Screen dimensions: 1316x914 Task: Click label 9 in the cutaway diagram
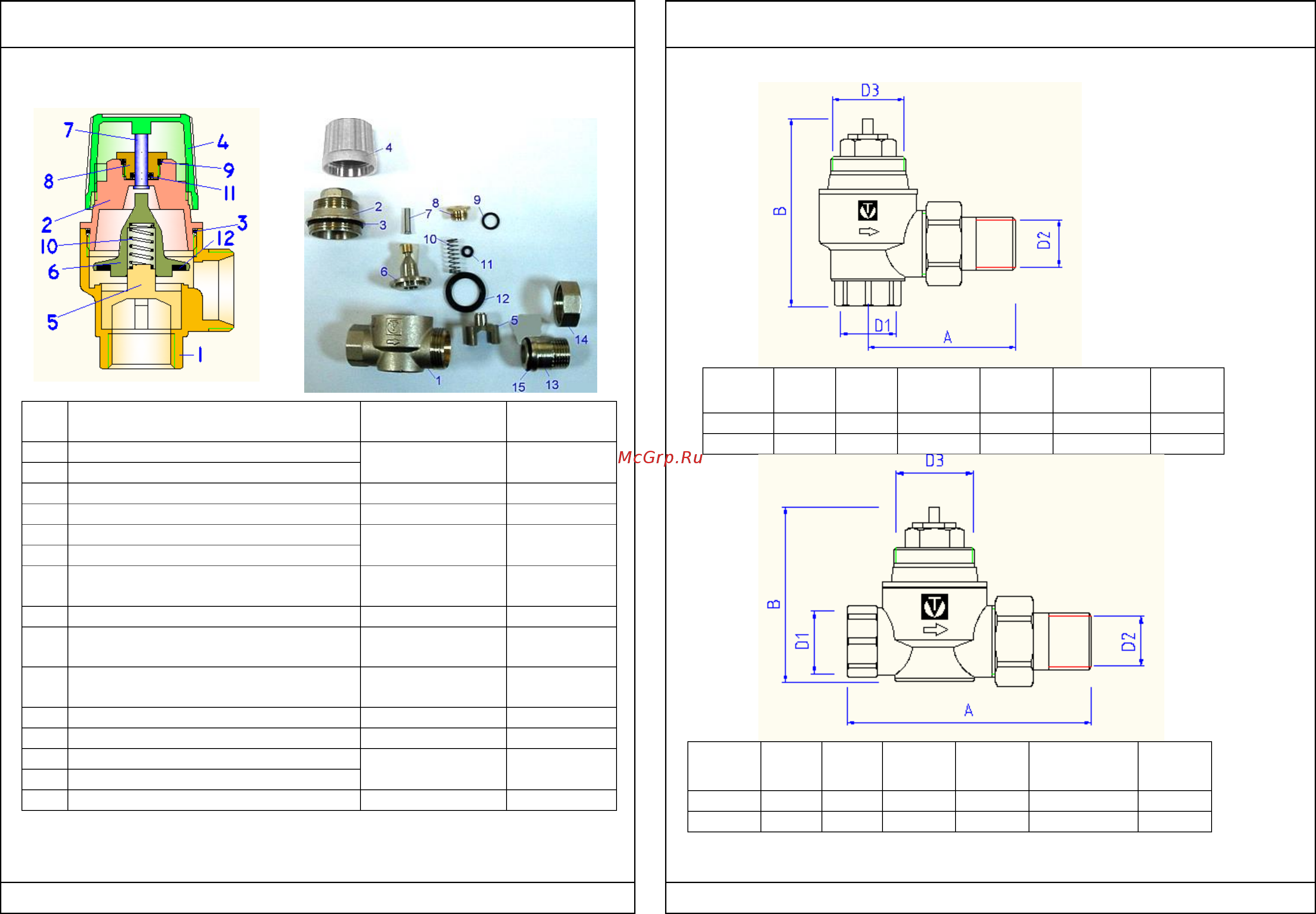(x=229, y=170)
